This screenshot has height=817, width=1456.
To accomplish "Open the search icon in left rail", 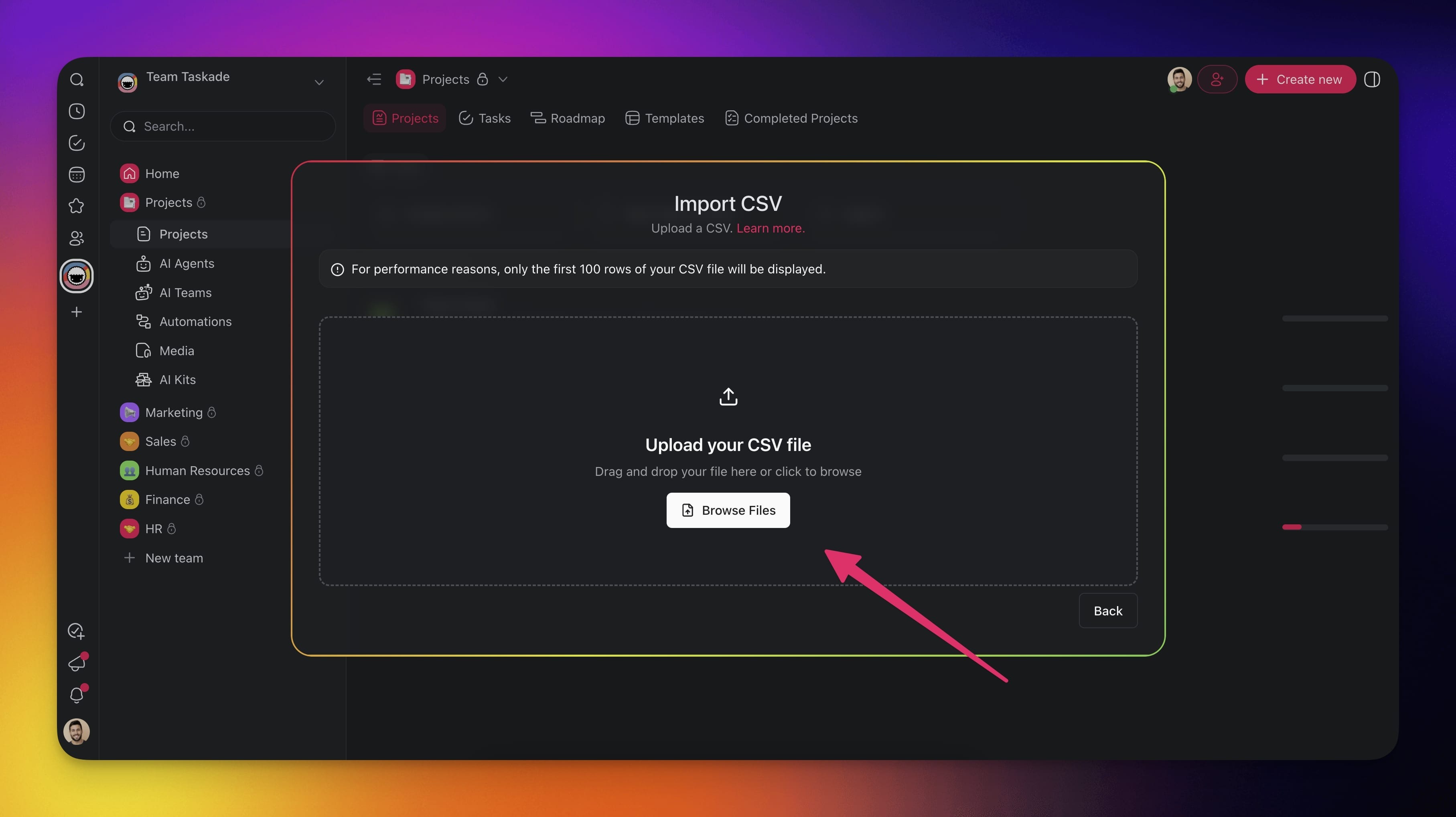I will pos(77,80).
